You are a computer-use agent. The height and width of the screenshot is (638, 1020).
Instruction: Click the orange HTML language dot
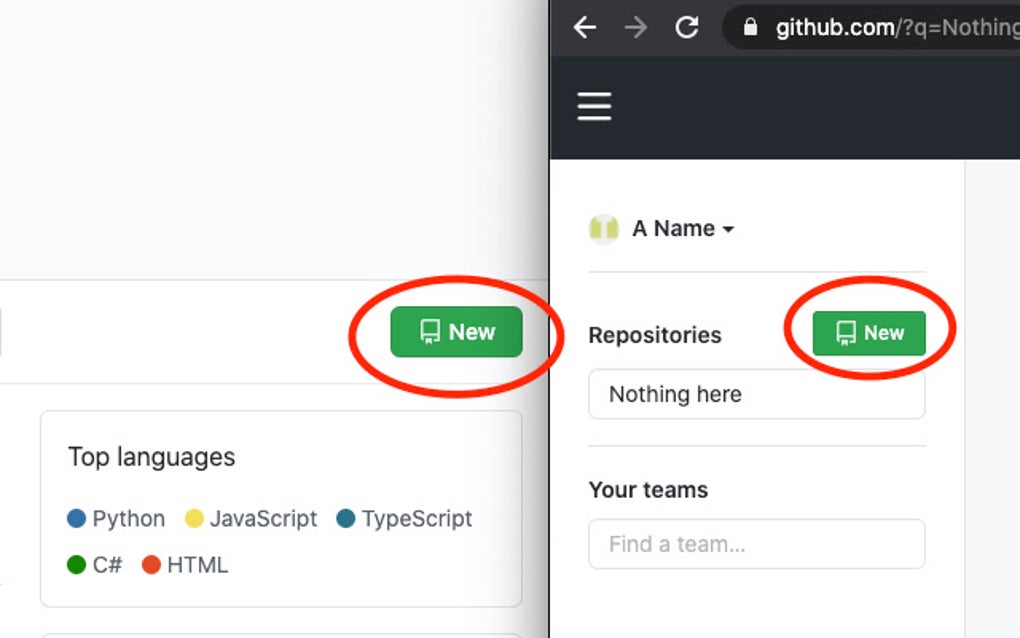point(150,565)
